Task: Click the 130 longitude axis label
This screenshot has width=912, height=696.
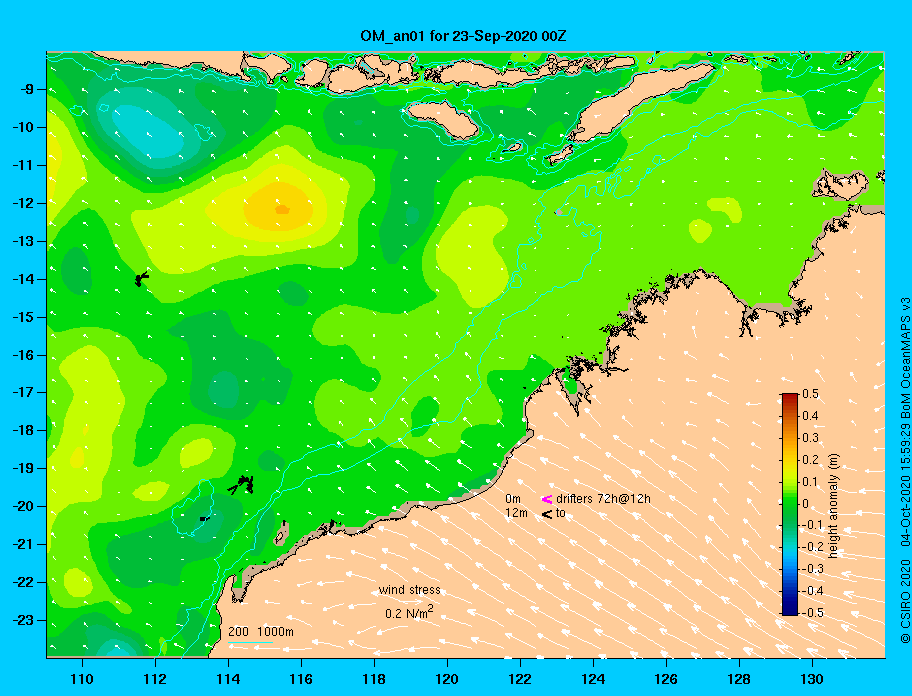Action: [x=812, y=679]
